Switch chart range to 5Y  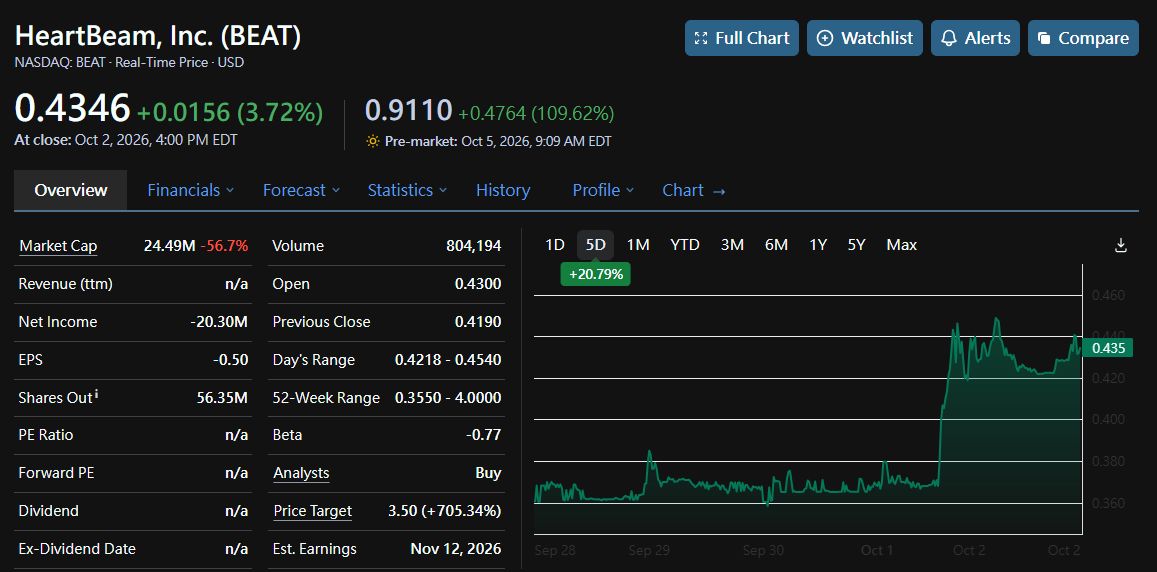[x=856, y=245]
